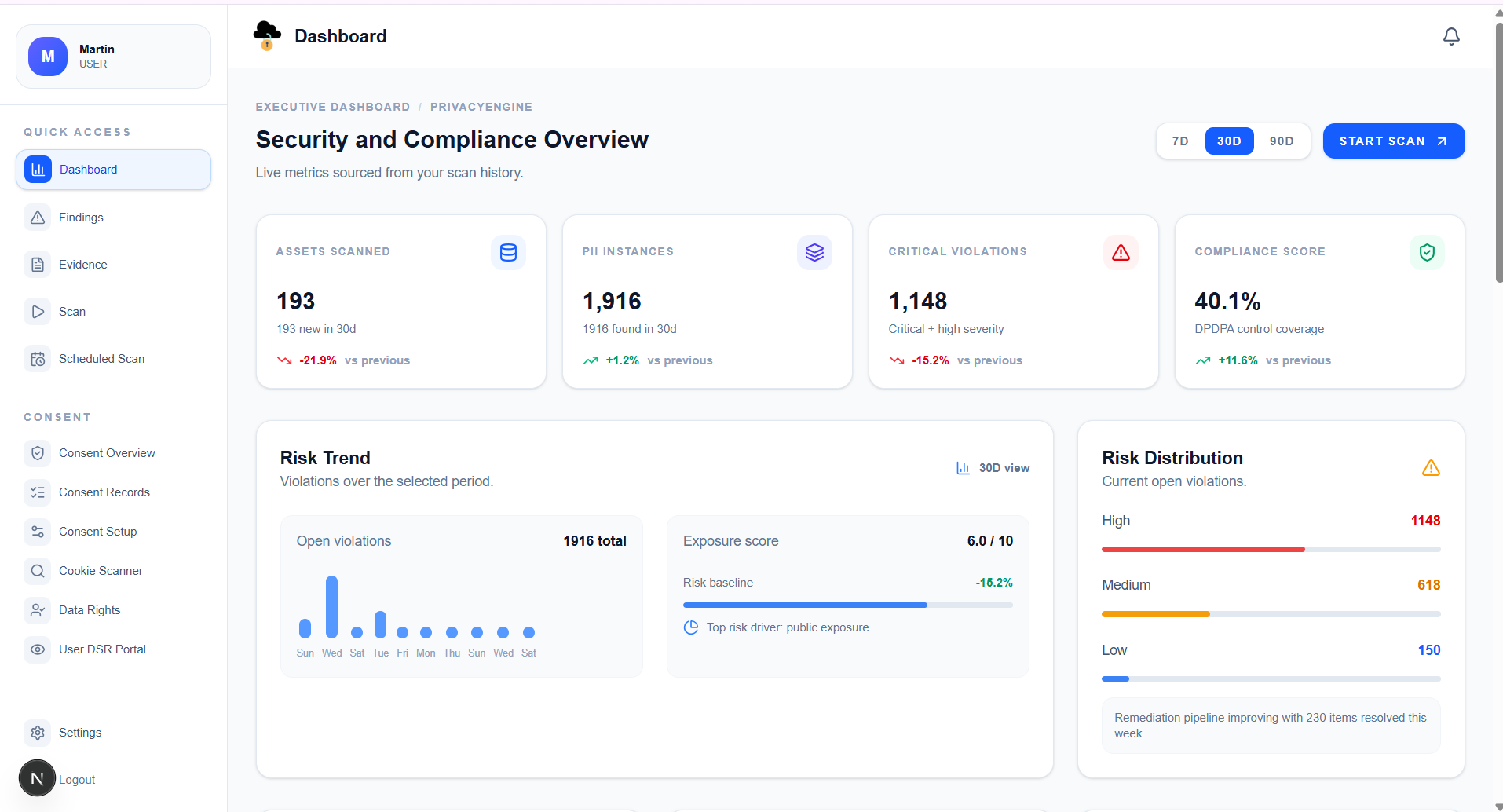Click the pie chart icon by top risk driver
The width and height of the screenshot is (1503, 812).
coord(691,627)
